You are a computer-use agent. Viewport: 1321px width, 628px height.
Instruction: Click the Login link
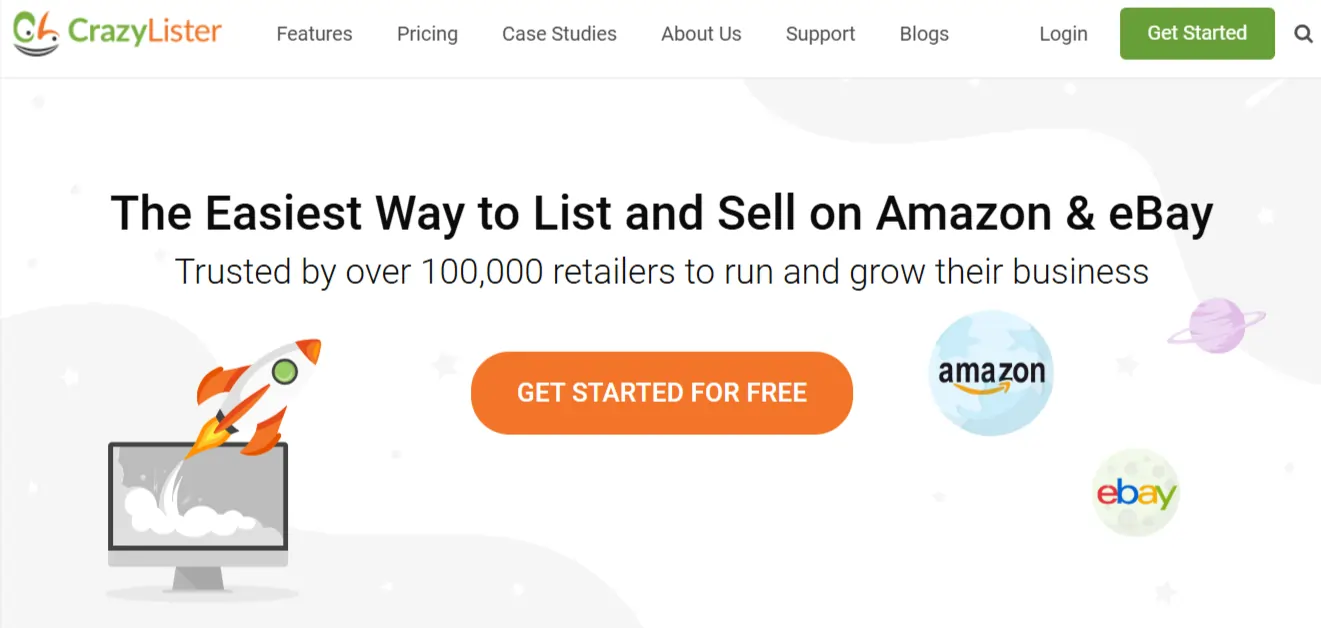click(1063, 34)
